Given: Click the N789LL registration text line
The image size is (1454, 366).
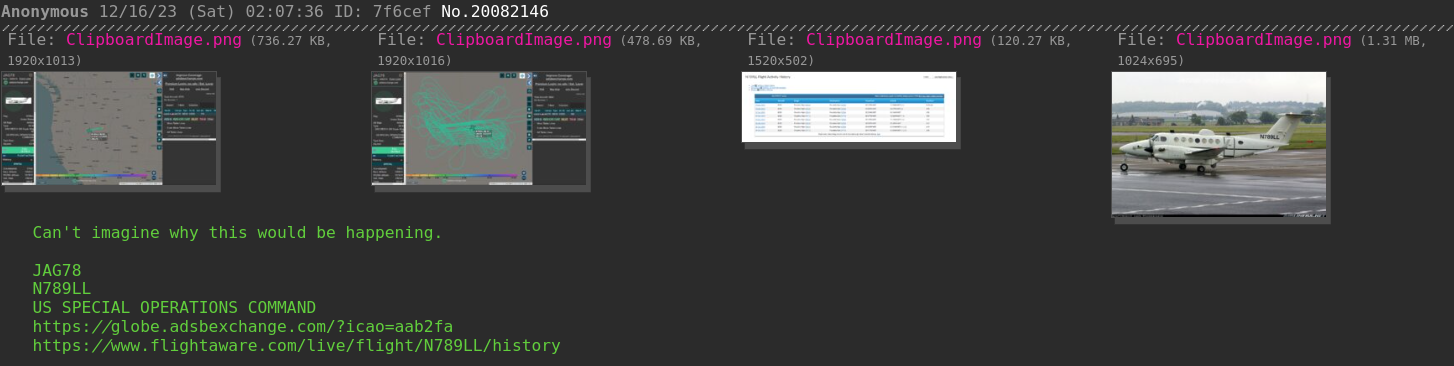Looking at the screenshot, I should pyautogui.click(x=62, y=289).
